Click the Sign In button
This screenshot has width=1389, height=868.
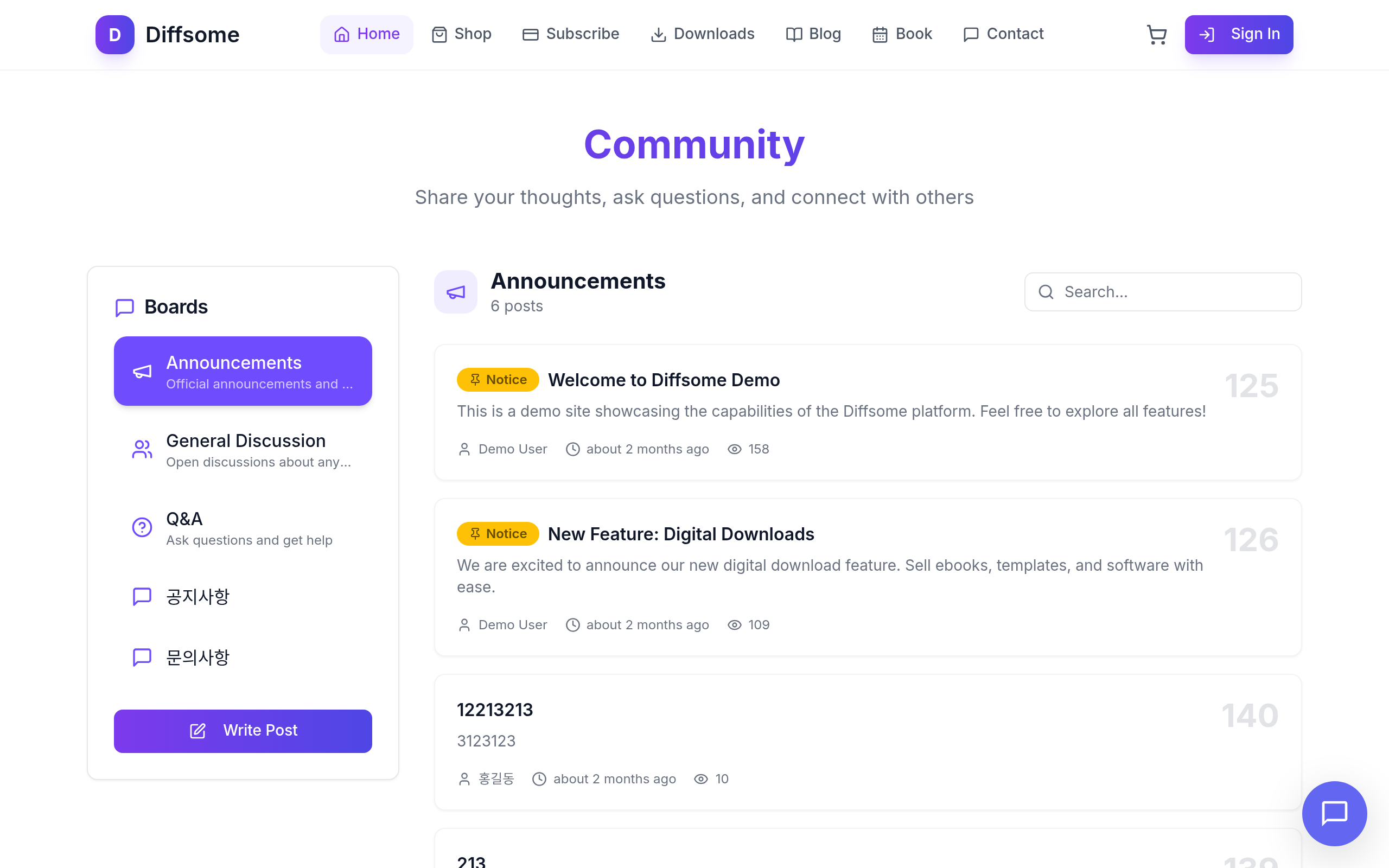coord(1239,34)
